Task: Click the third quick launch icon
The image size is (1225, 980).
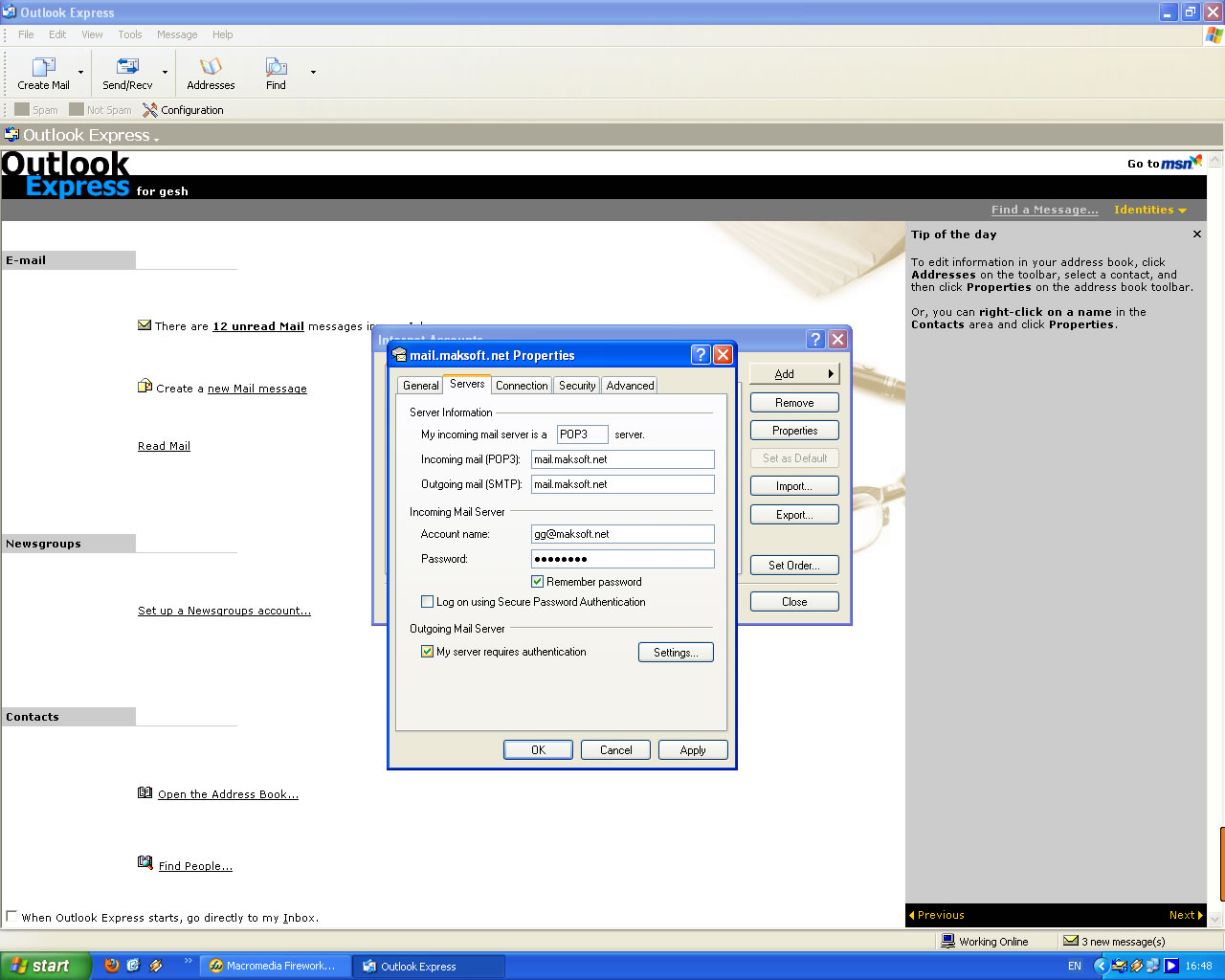Action: pyautogui.click(x=156, y=966)
